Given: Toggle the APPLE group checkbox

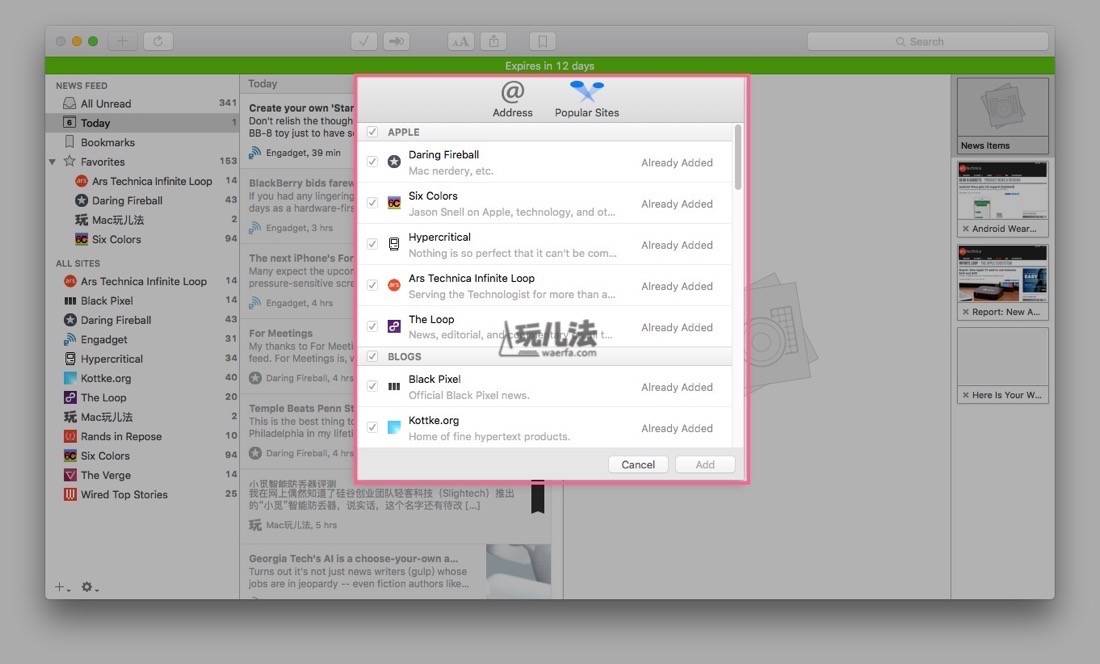Looking at the screenshot, I should (x=373, y=132).
